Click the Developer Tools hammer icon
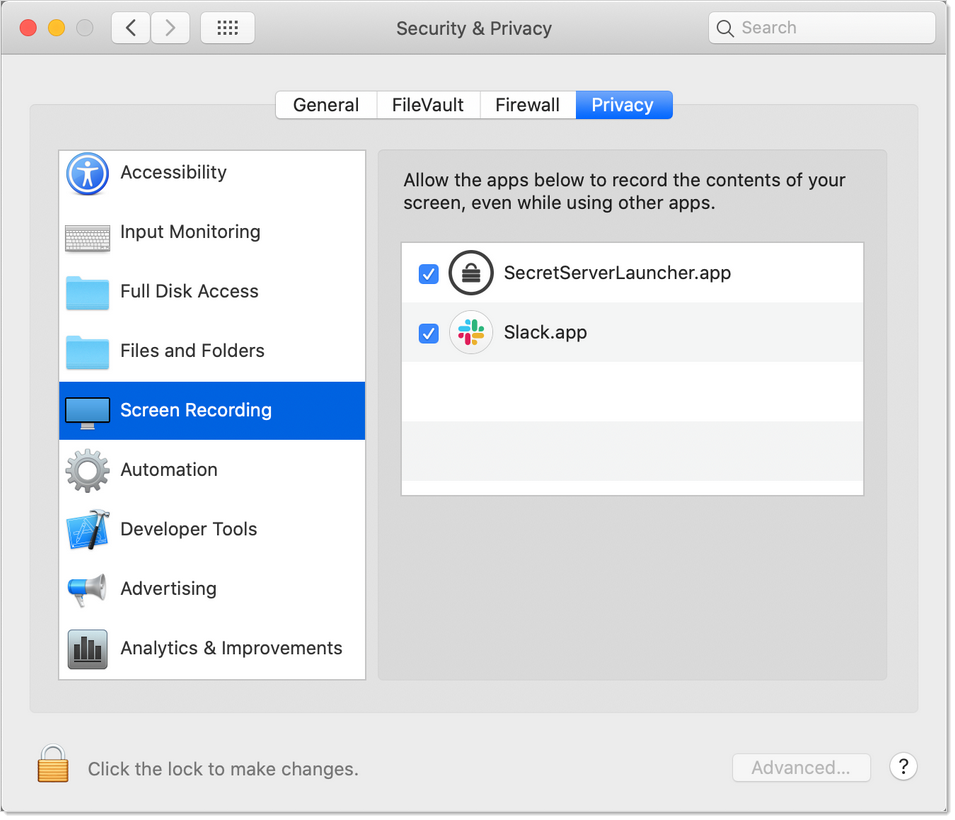The width and height of the screenshot is (955, 820). 88,530
